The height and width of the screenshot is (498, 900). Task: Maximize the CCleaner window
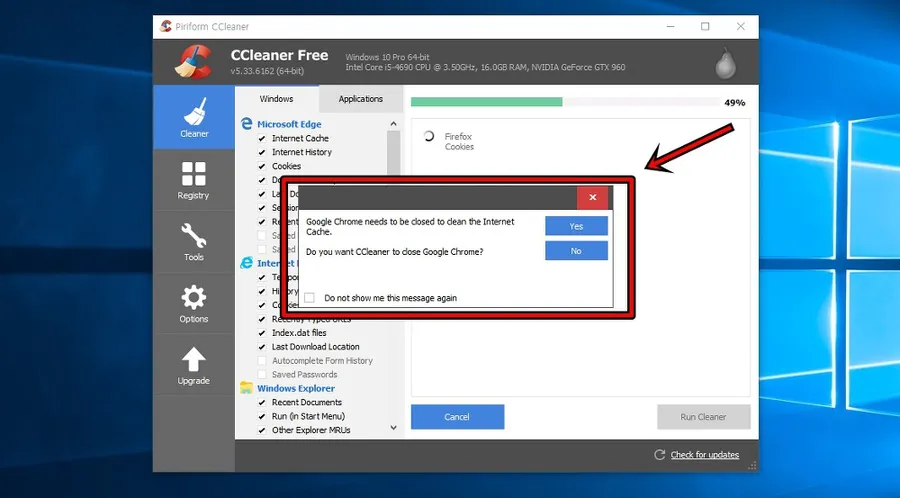(705, 26)
